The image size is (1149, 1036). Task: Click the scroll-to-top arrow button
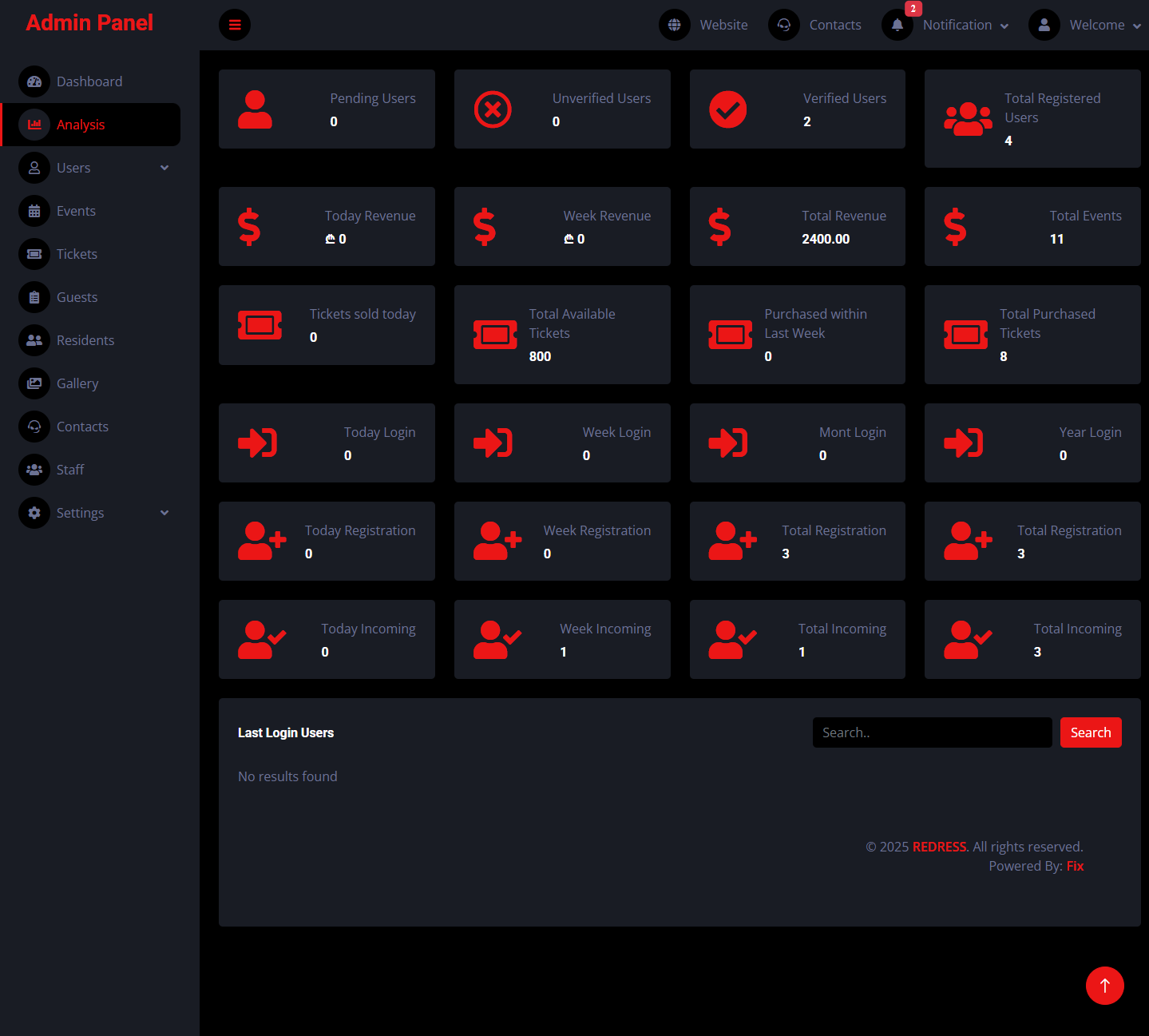1104,986
